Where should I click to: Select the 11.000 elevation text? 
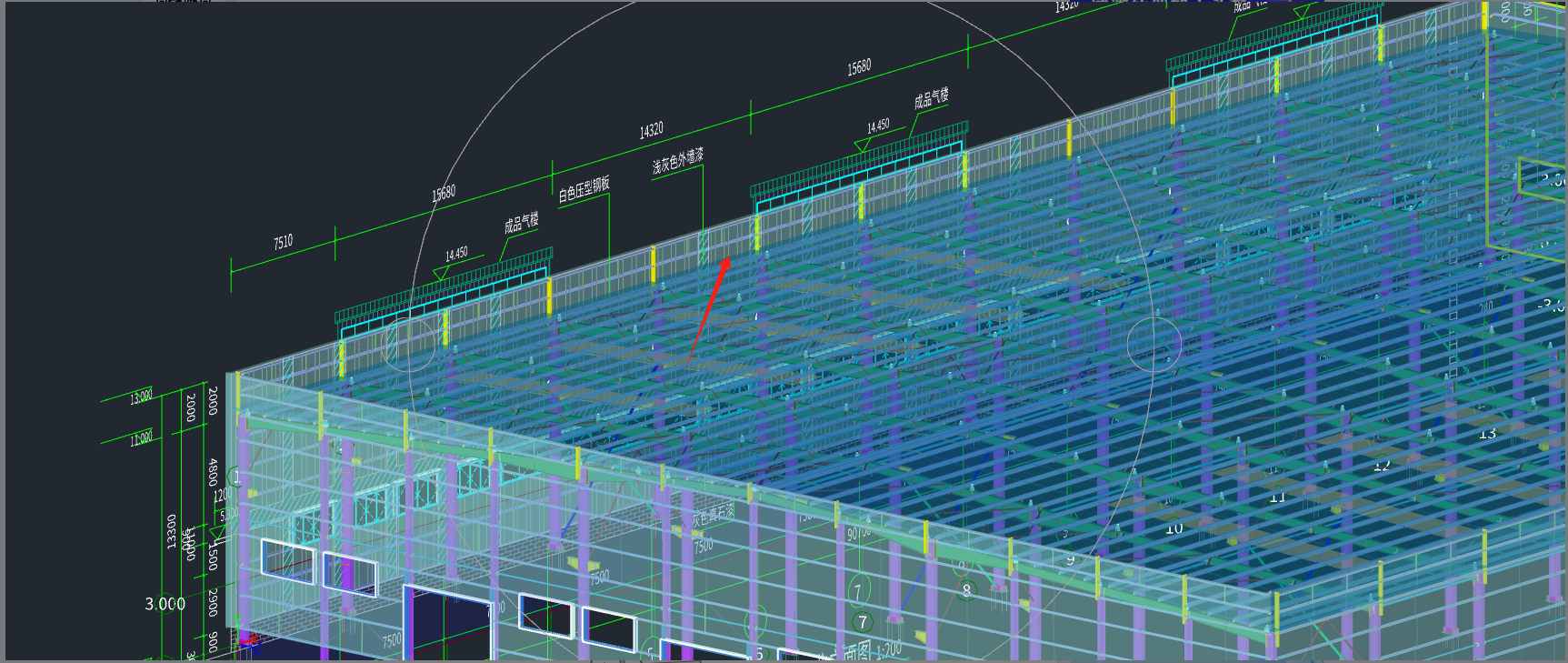(x=141, y=439)
